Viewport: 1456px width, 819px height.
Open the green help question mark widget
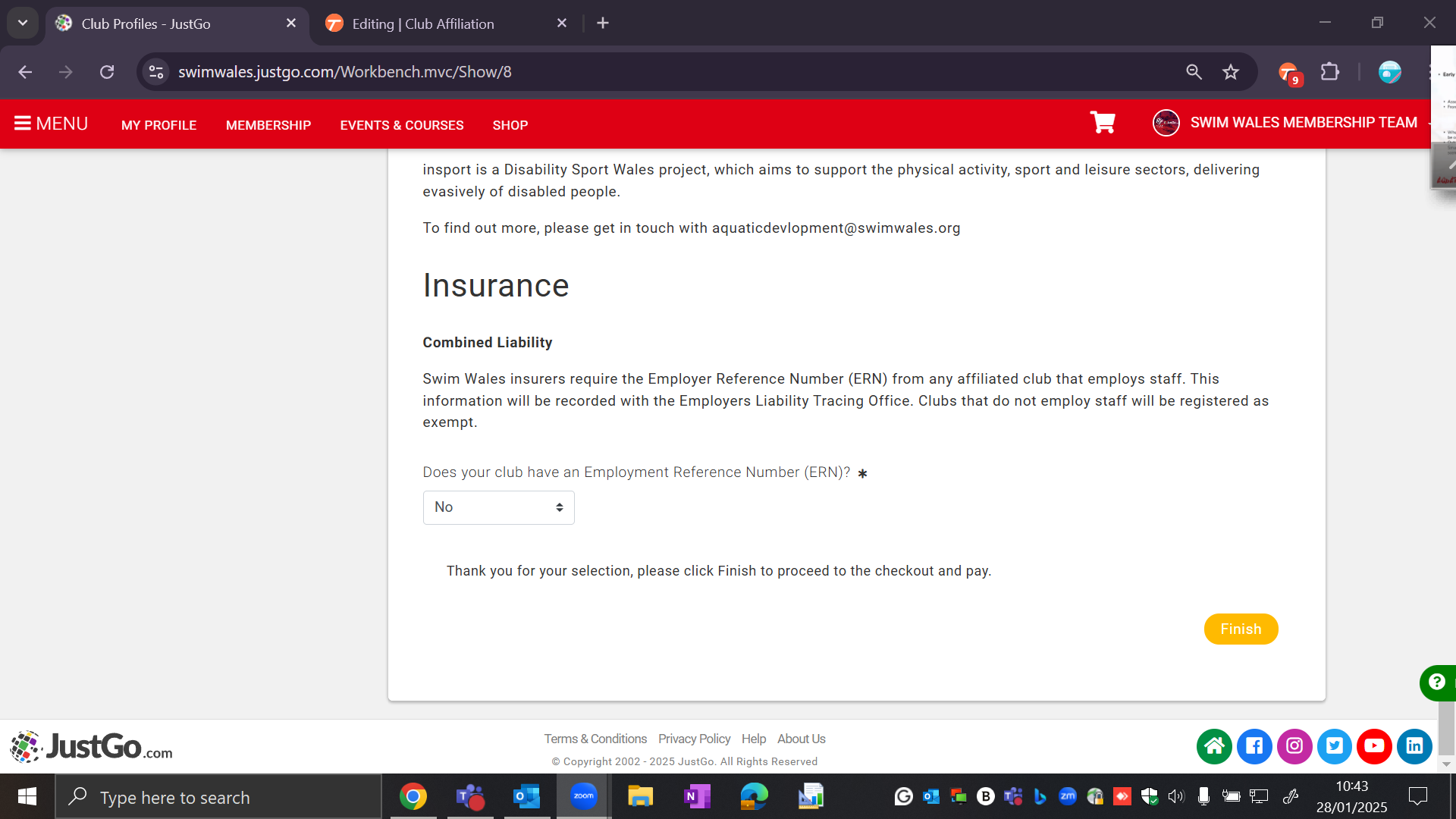tap(1436, 682)
